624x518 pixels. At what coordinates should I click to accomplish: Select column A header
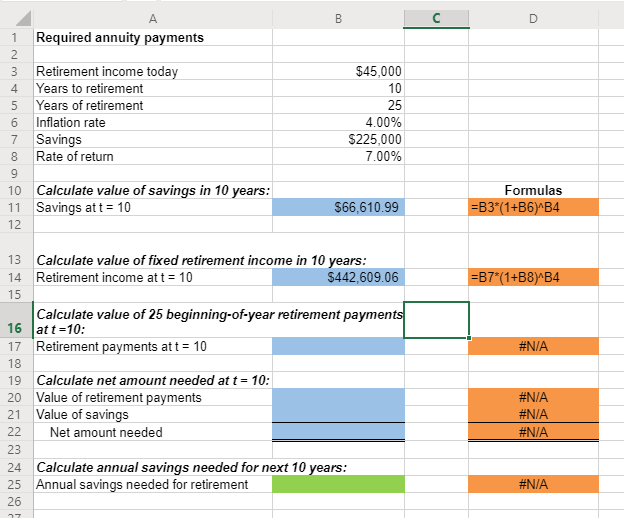153,19
